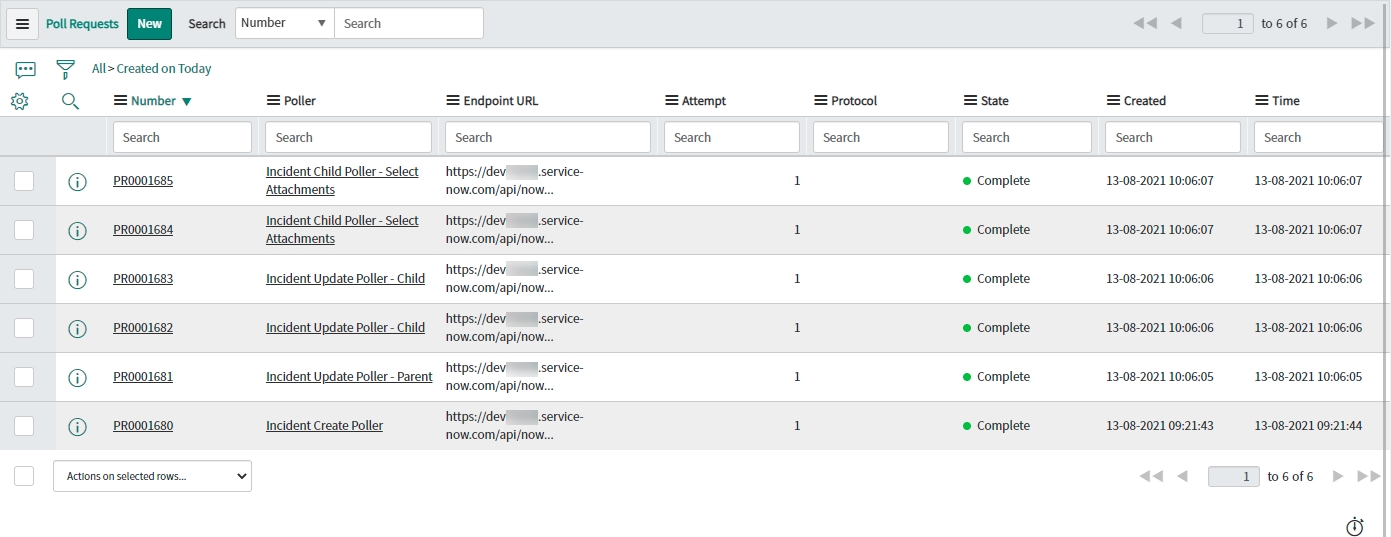
Task: Preview record PR0001685 via info icon
Action: 77,181
